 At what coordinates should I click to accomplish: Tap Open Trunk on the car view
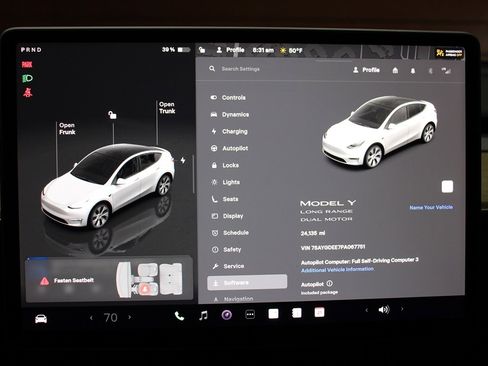coord(167,108)
